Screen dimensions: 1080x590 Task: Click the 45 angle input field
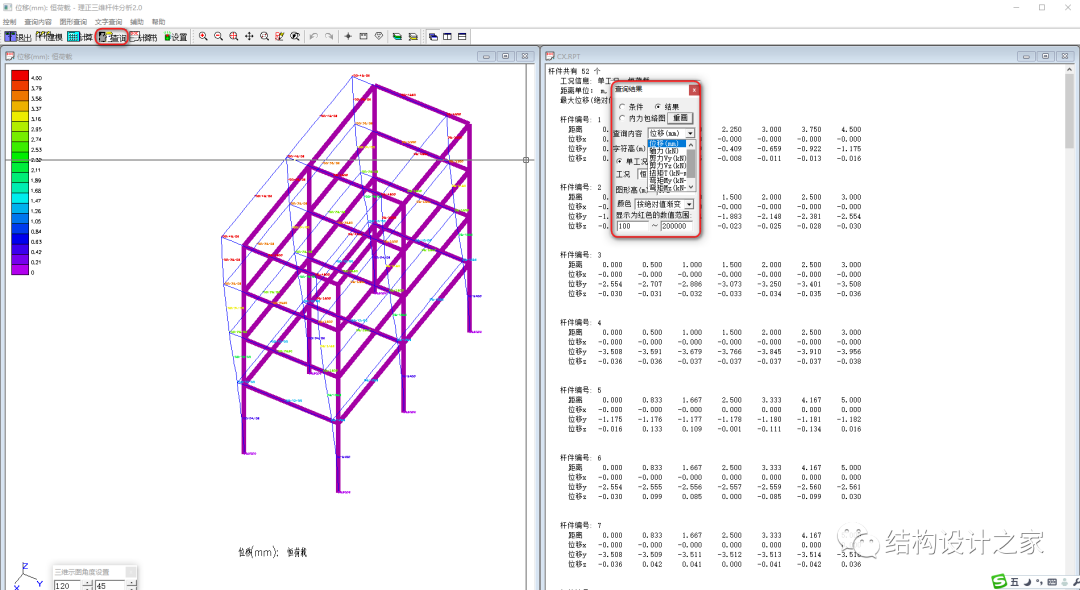point(109,585)
